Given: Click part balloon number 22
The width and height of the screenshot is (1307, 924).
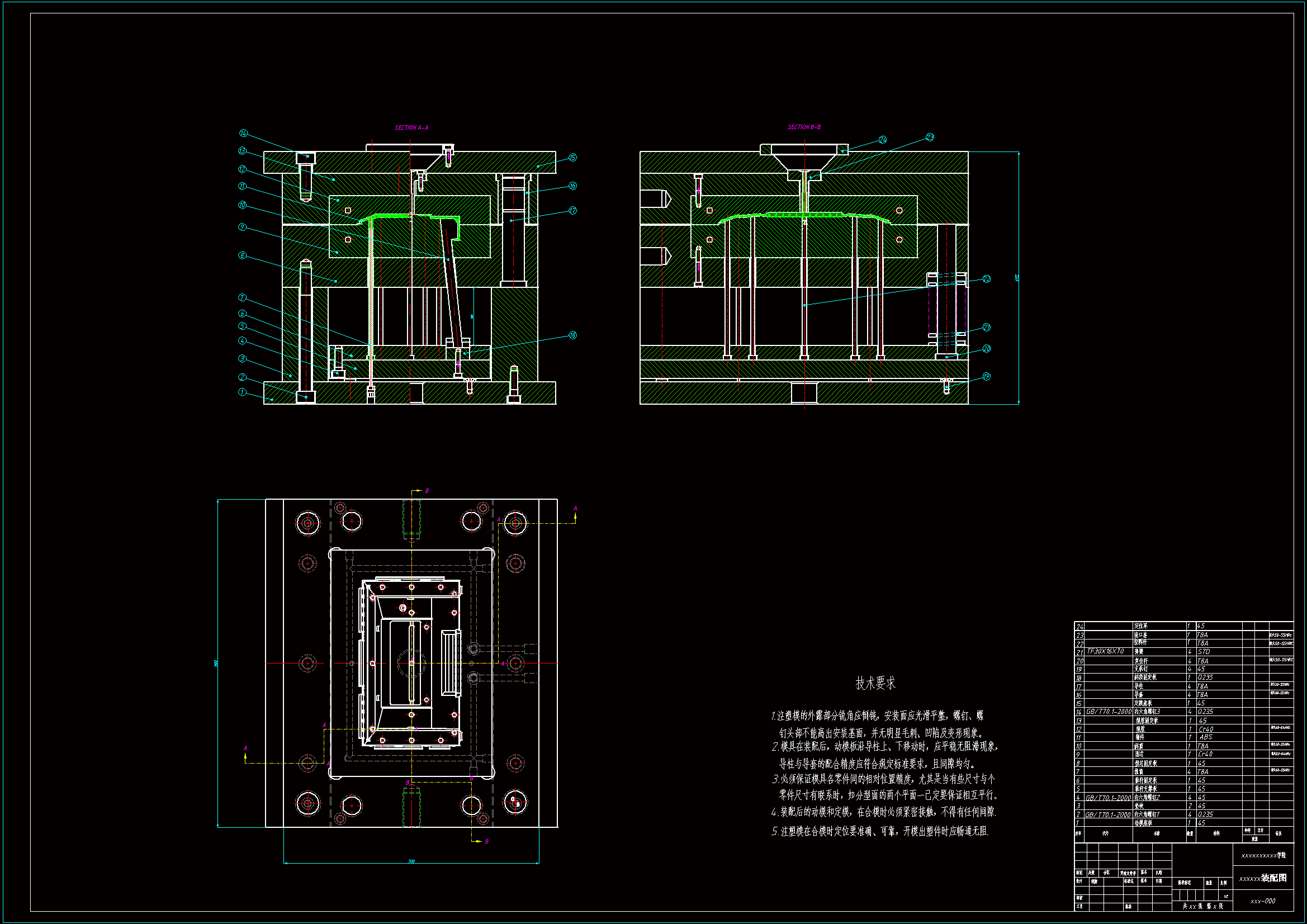Looking at the screenshot, I should [x=986, y=279].
